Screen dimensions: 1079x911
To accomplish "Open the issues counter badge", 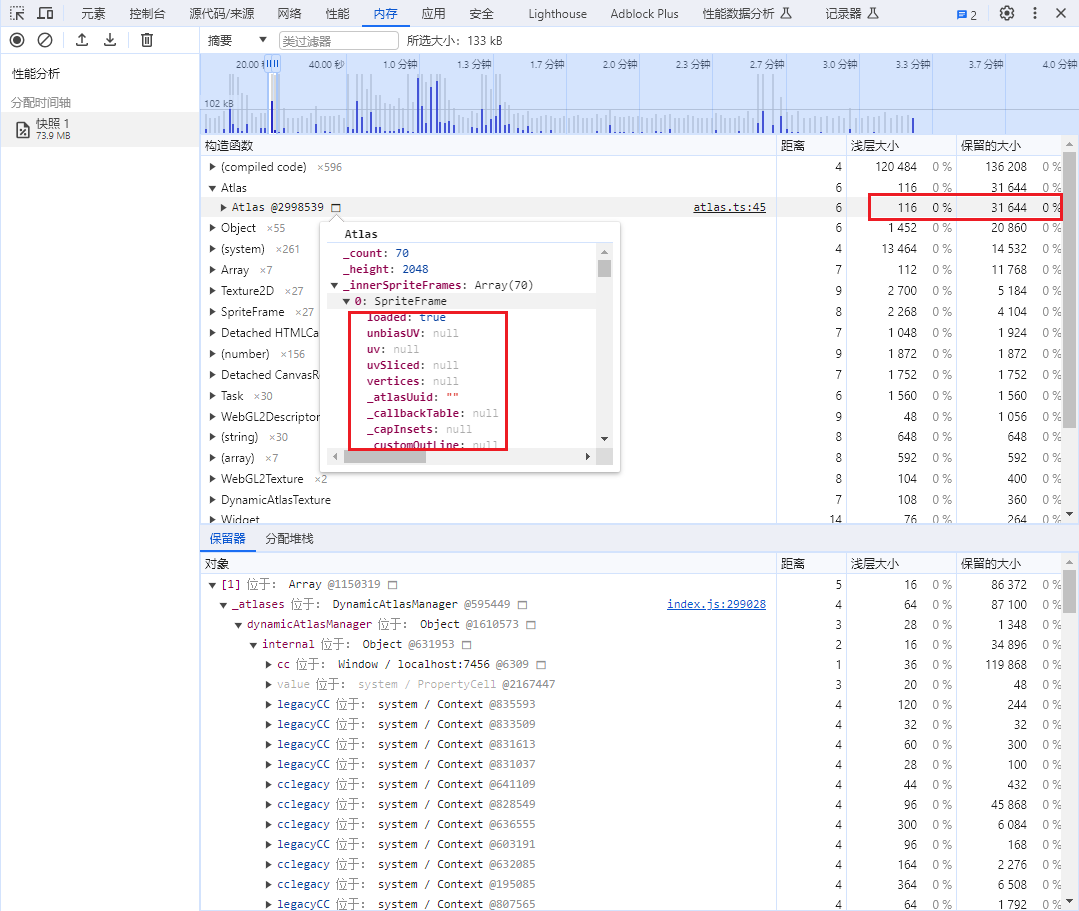I will [x=966, y=14].
